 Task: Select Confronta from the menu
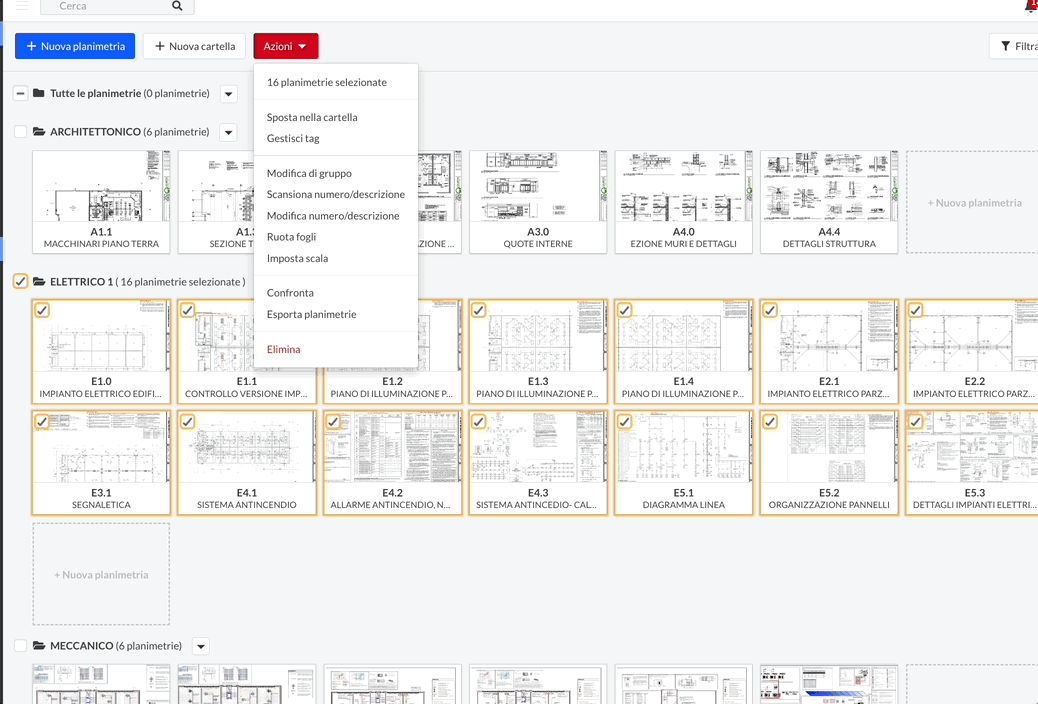290,293
